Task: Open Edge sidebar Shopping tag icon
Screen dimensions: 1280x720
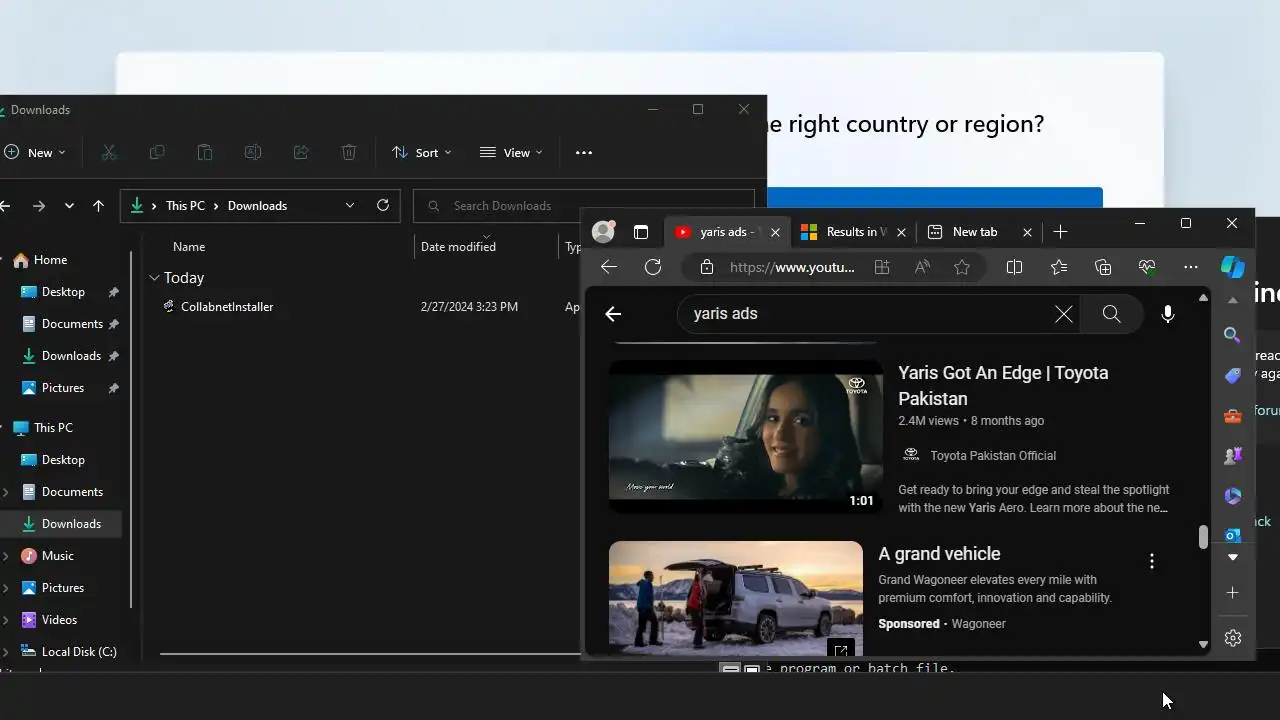Action: 1233,375
